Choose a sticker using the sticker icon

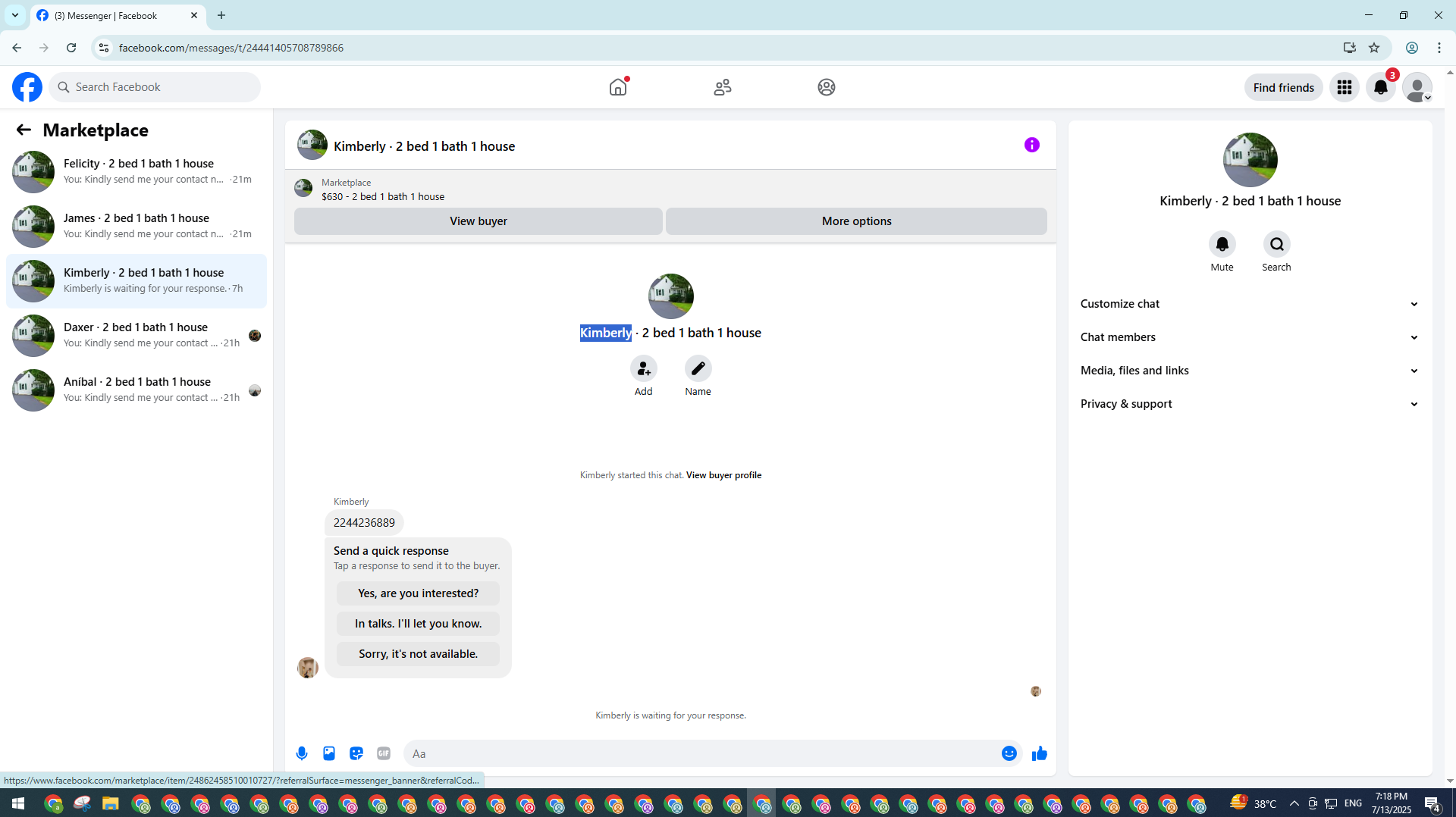point(356,753)
